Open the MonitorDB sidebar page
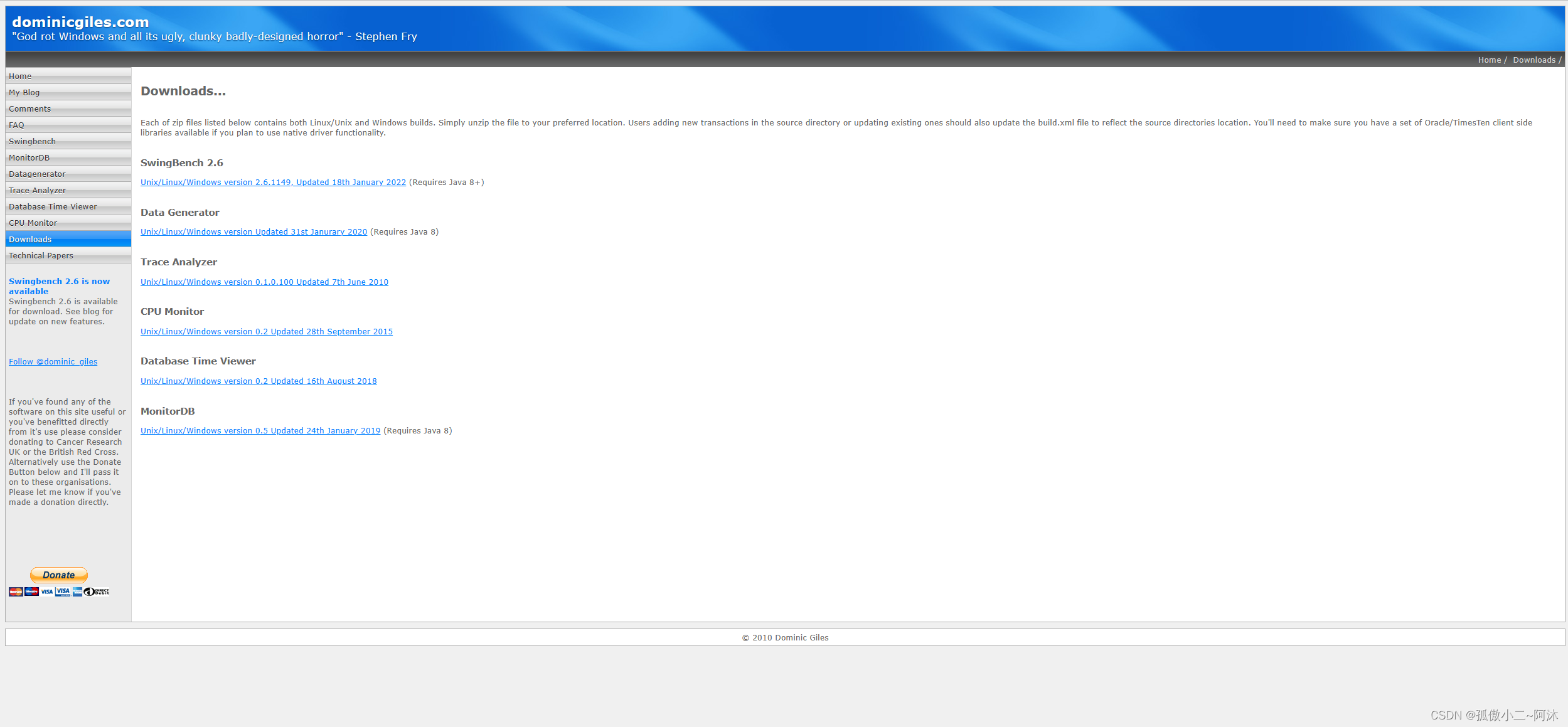The image size is (1568, 727). pyautogui.click(x=29, y=157)
